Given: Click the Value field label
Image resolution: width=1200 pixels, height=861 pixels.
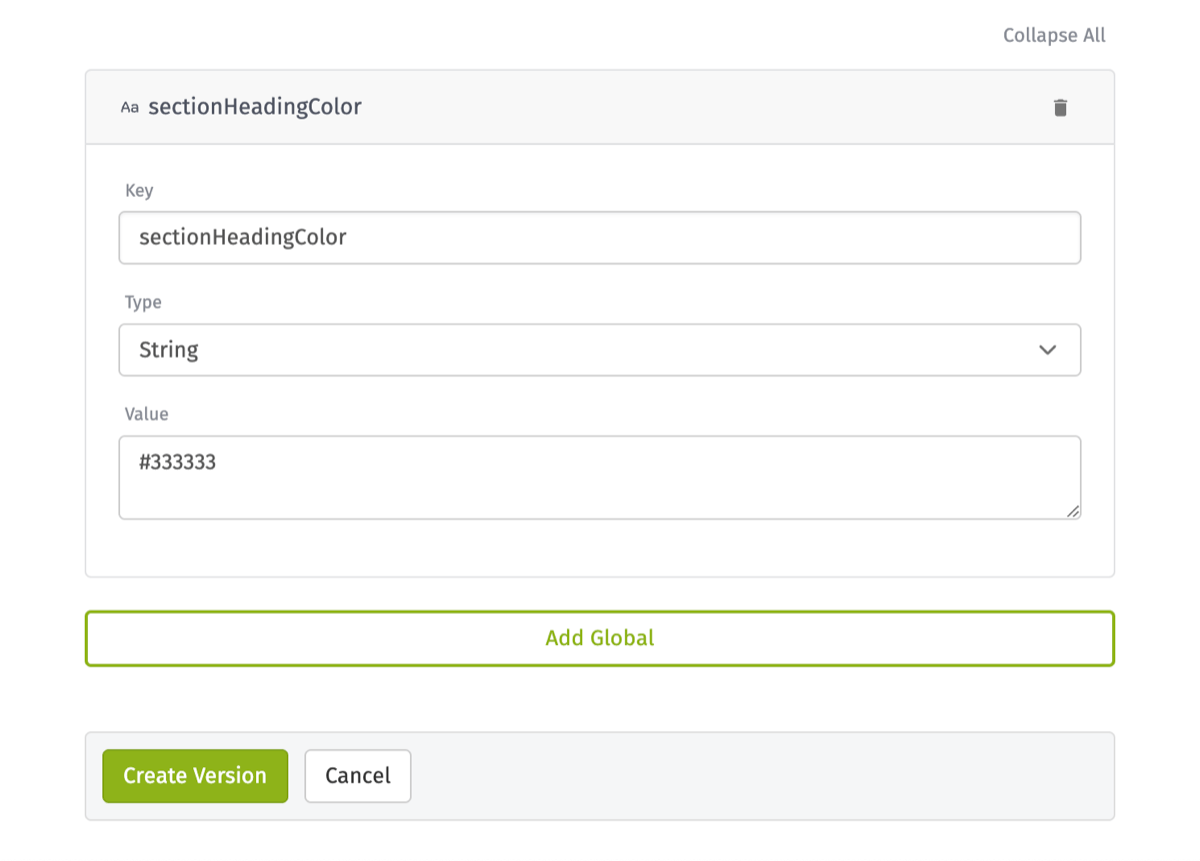Looking at the screenshot, I should click(x=147, y=414).
